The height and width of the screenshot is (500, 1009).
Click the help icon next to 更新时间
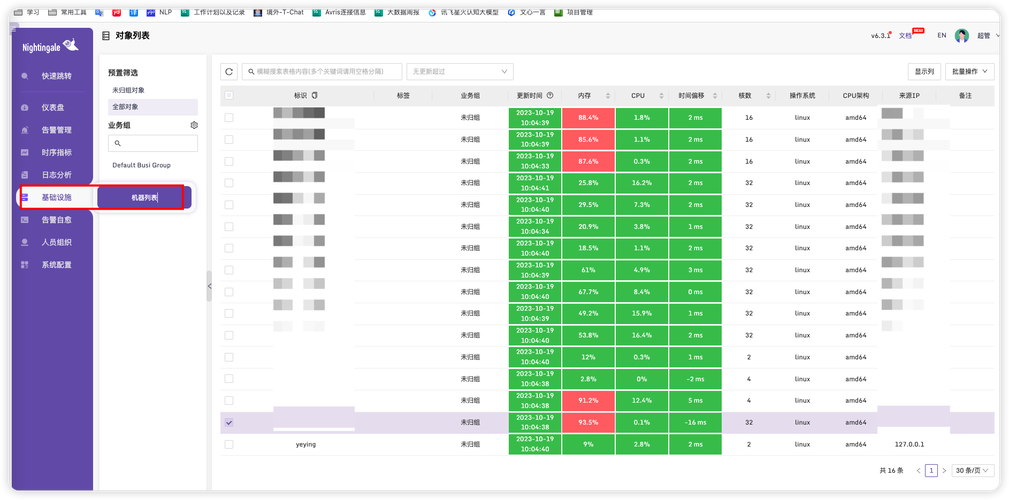[x=550, y=95]
